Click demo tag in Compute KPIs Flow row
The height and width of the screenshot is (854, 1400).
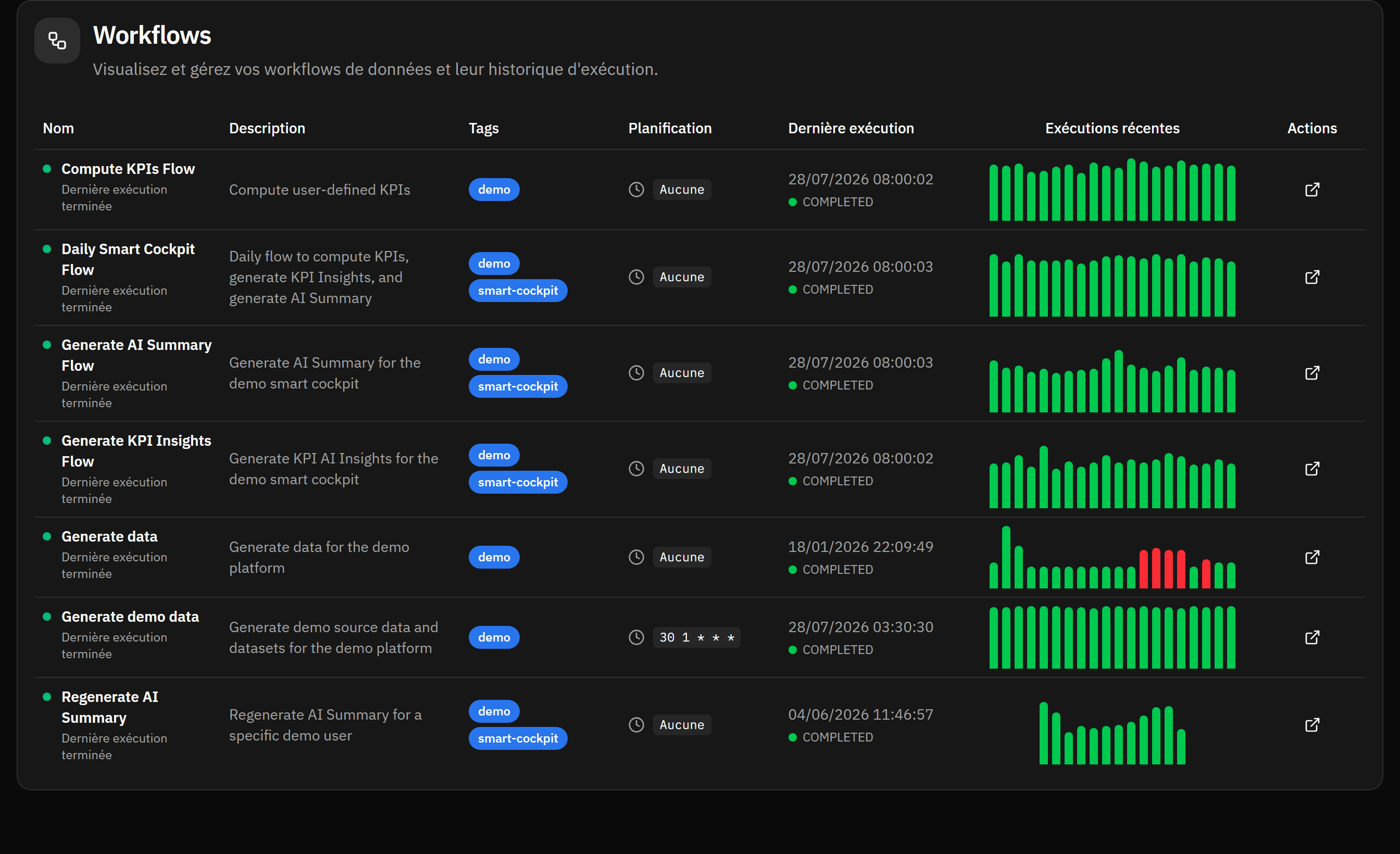click(x=494, y=189)
